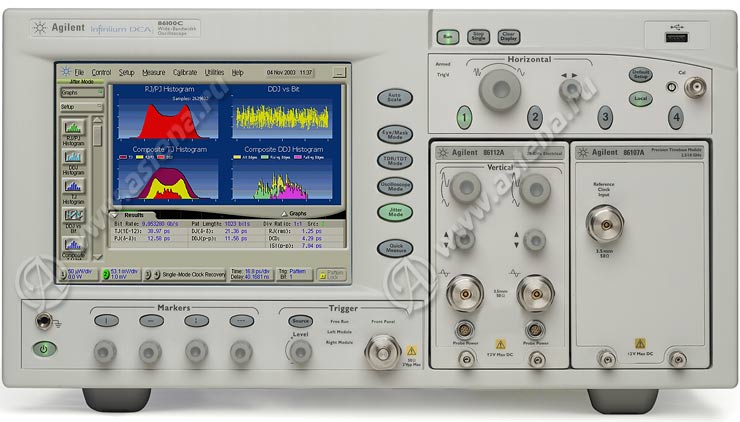Push the Clear Display key

click(x=508, y=37)
